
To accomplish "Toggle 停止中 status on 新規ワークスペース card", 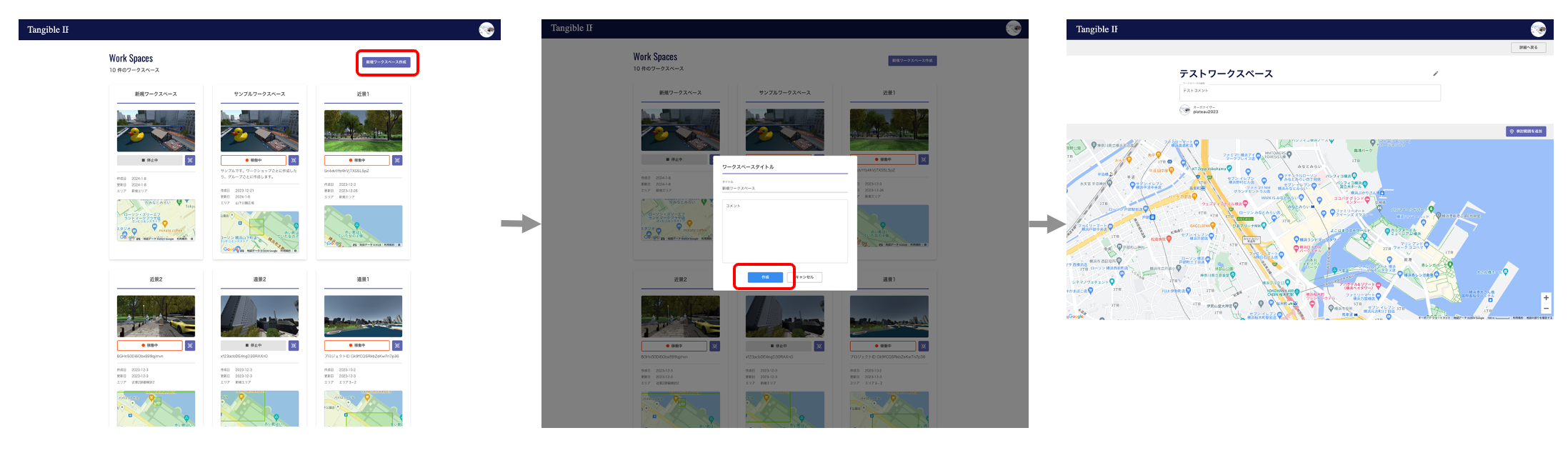I will pyautogui.click(x=150, y=161).
